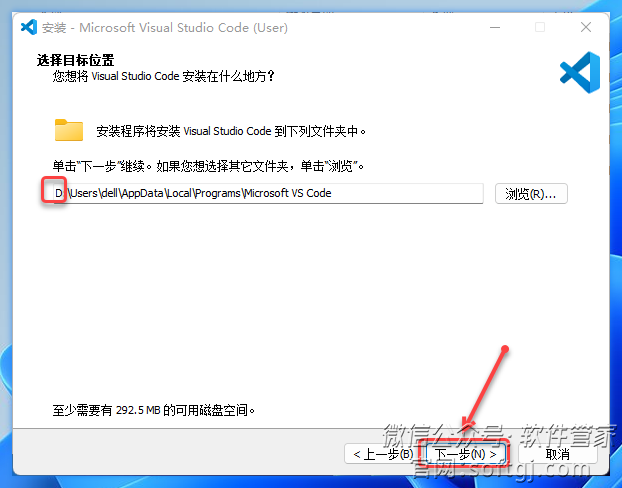Click the disabled maximize button
The width and height of the screenshot is (622, 488).
[x=540, y=27]
